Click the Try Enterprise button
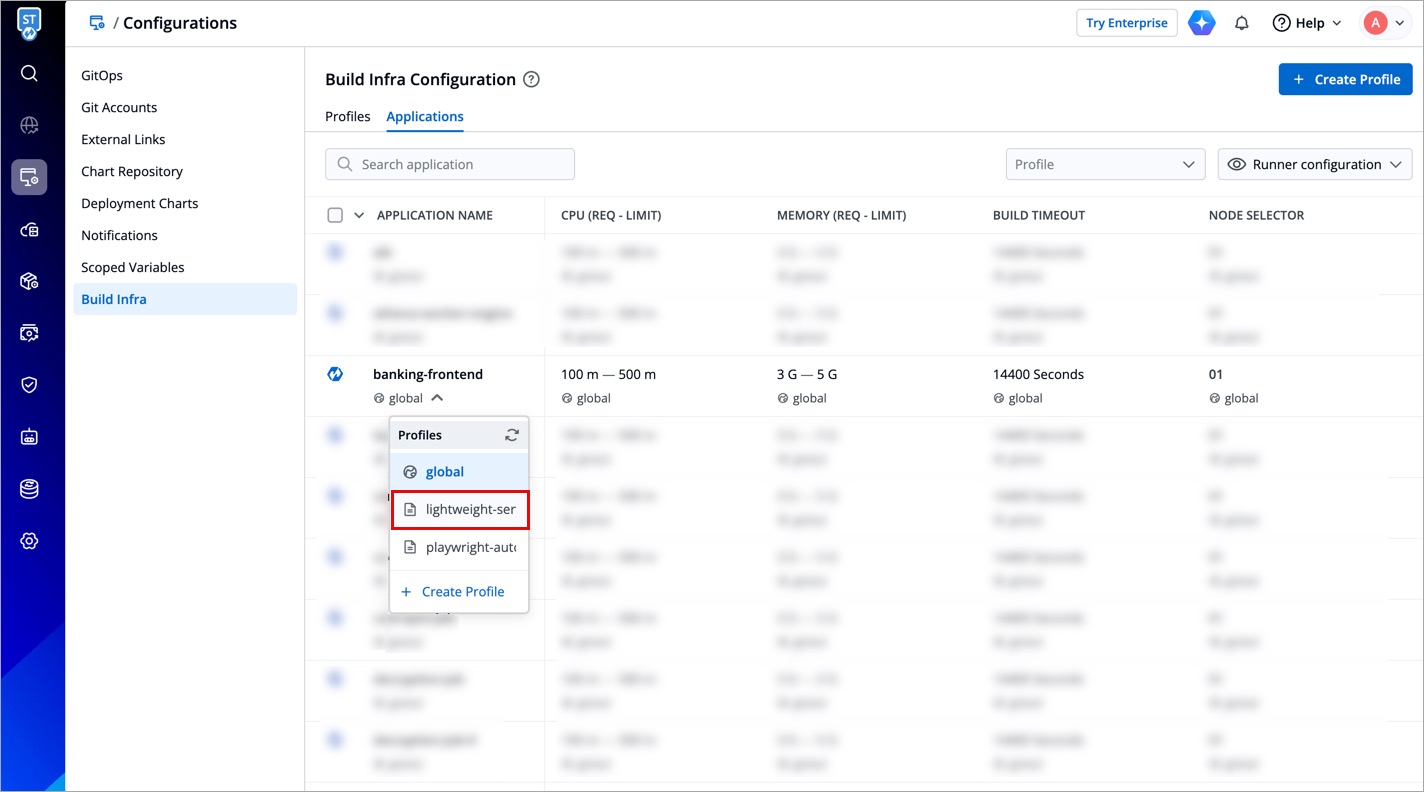Screen dimensions: 1424x792 [1126, 23]
